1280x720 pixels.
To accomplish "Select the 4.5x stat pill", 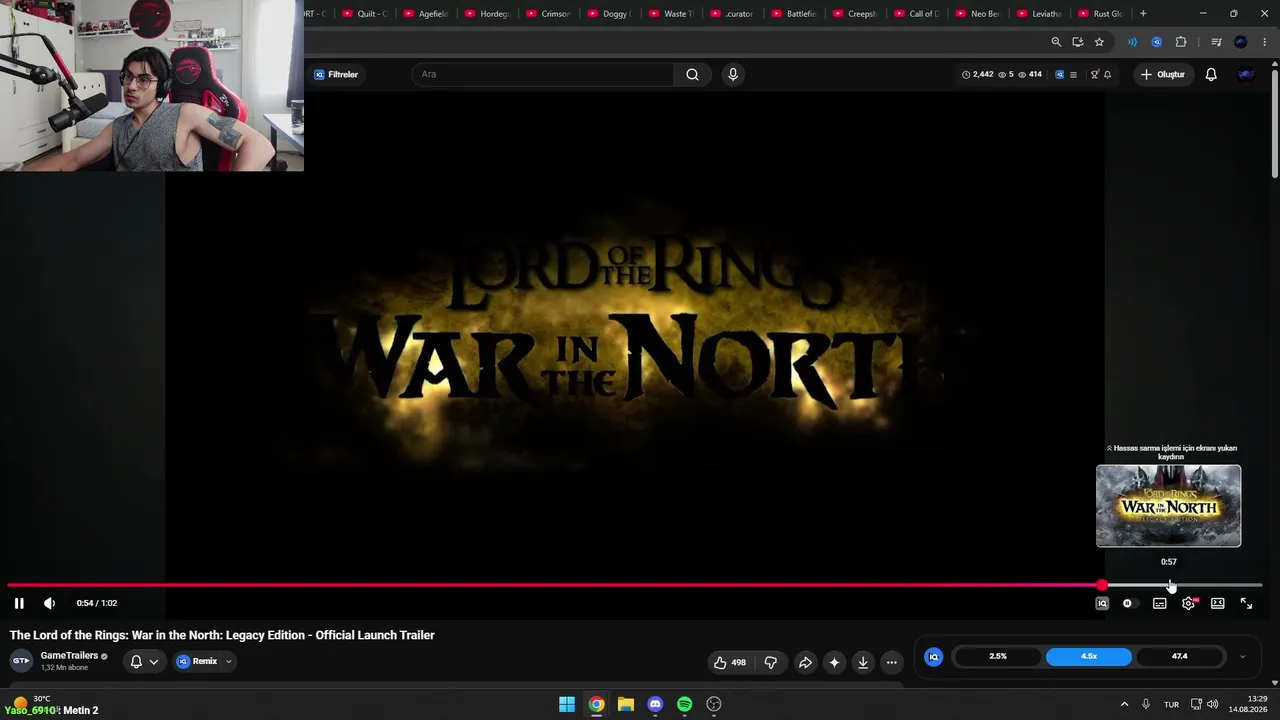I will [x=1089, y=657].
